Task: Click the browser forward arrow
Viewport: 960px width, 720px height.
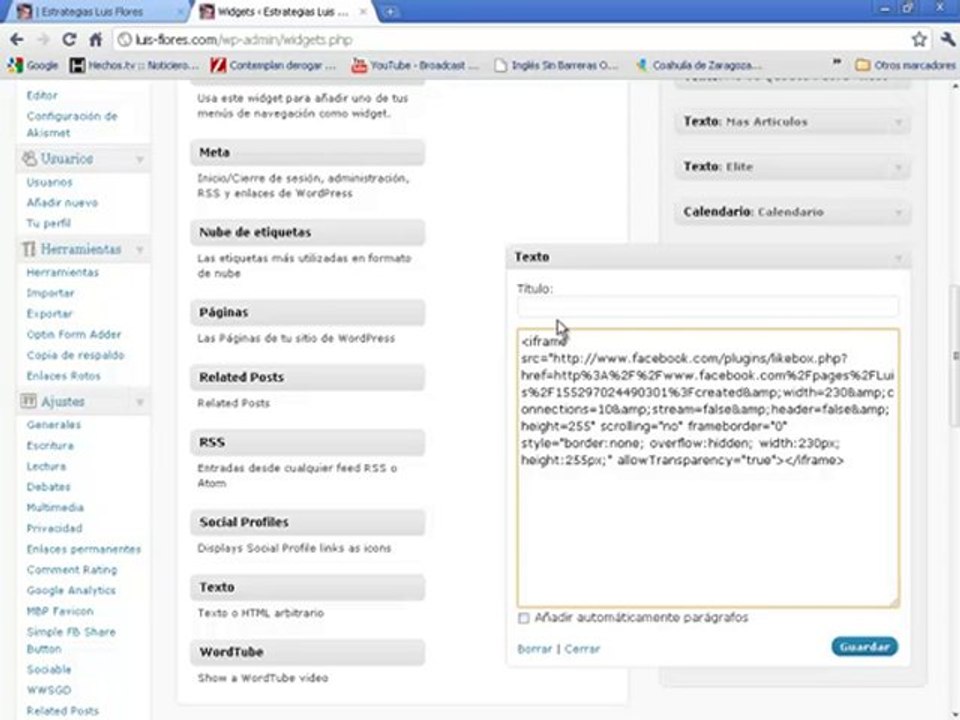Action: (43, 40)
